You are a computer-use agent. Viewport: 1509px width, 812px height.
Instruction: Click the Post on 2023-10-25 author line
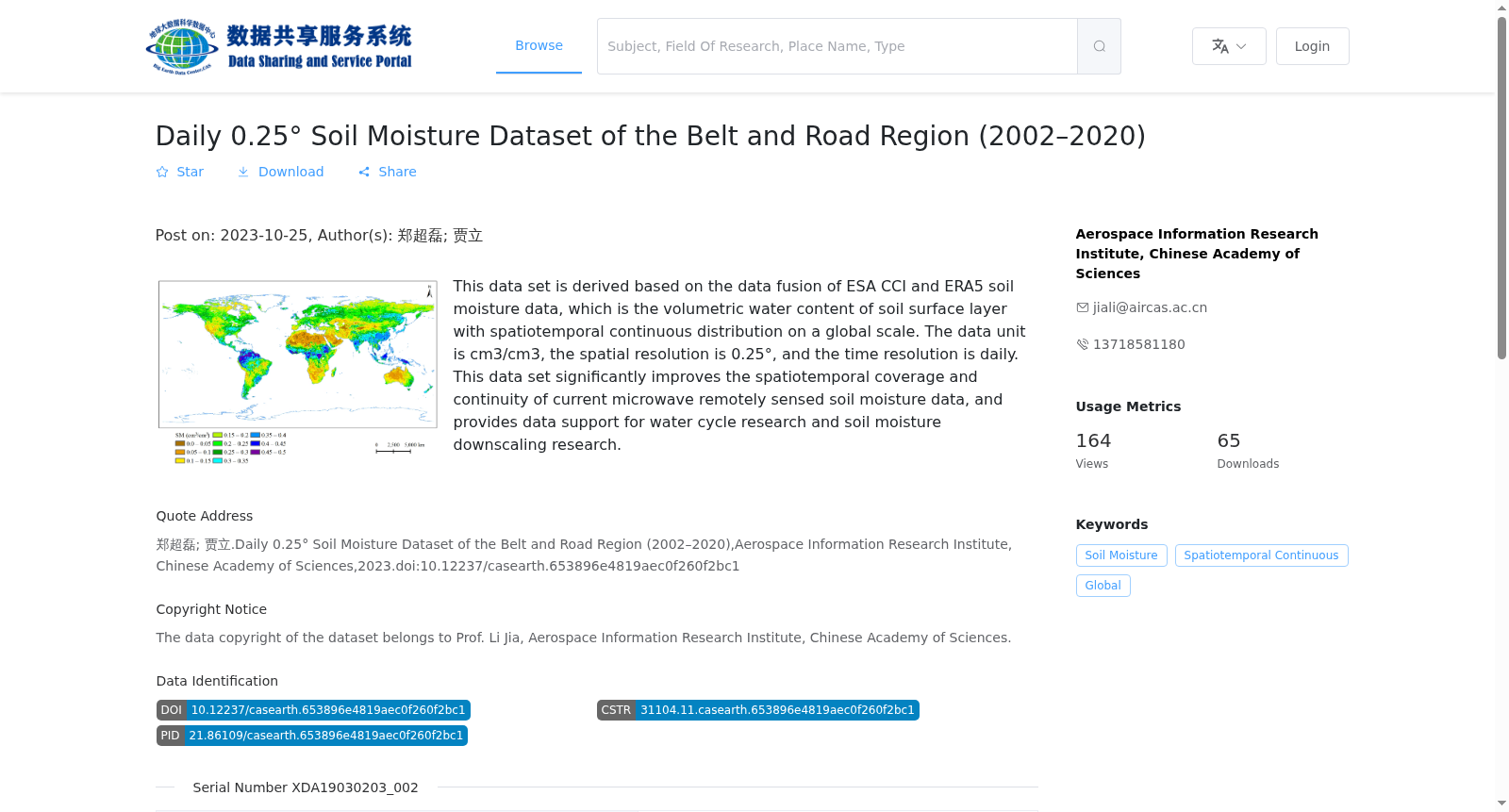[x=319, y=236]
